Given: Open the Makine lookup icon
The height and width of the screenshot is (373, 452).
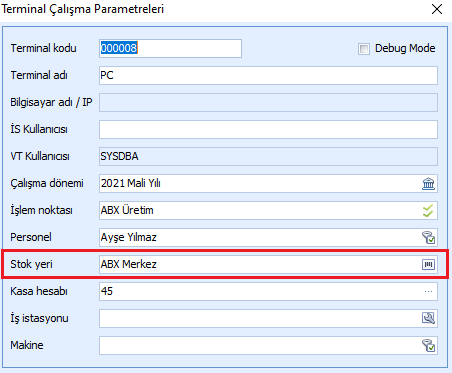Looking at the screenshot, I should point(428,346).
